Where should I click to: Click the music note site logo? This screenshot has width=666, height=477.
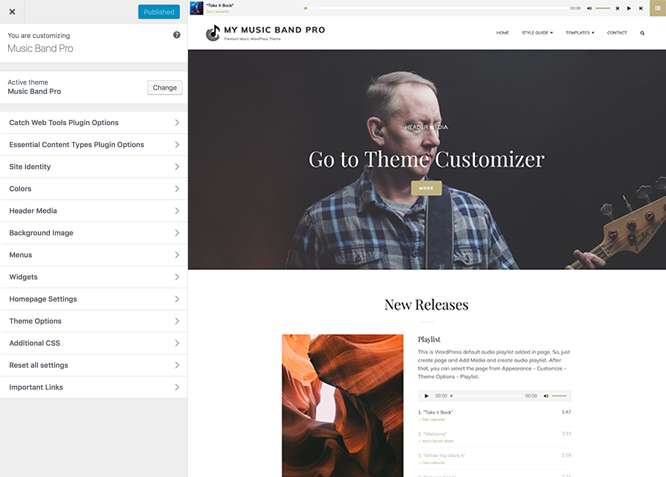[213, 33]
